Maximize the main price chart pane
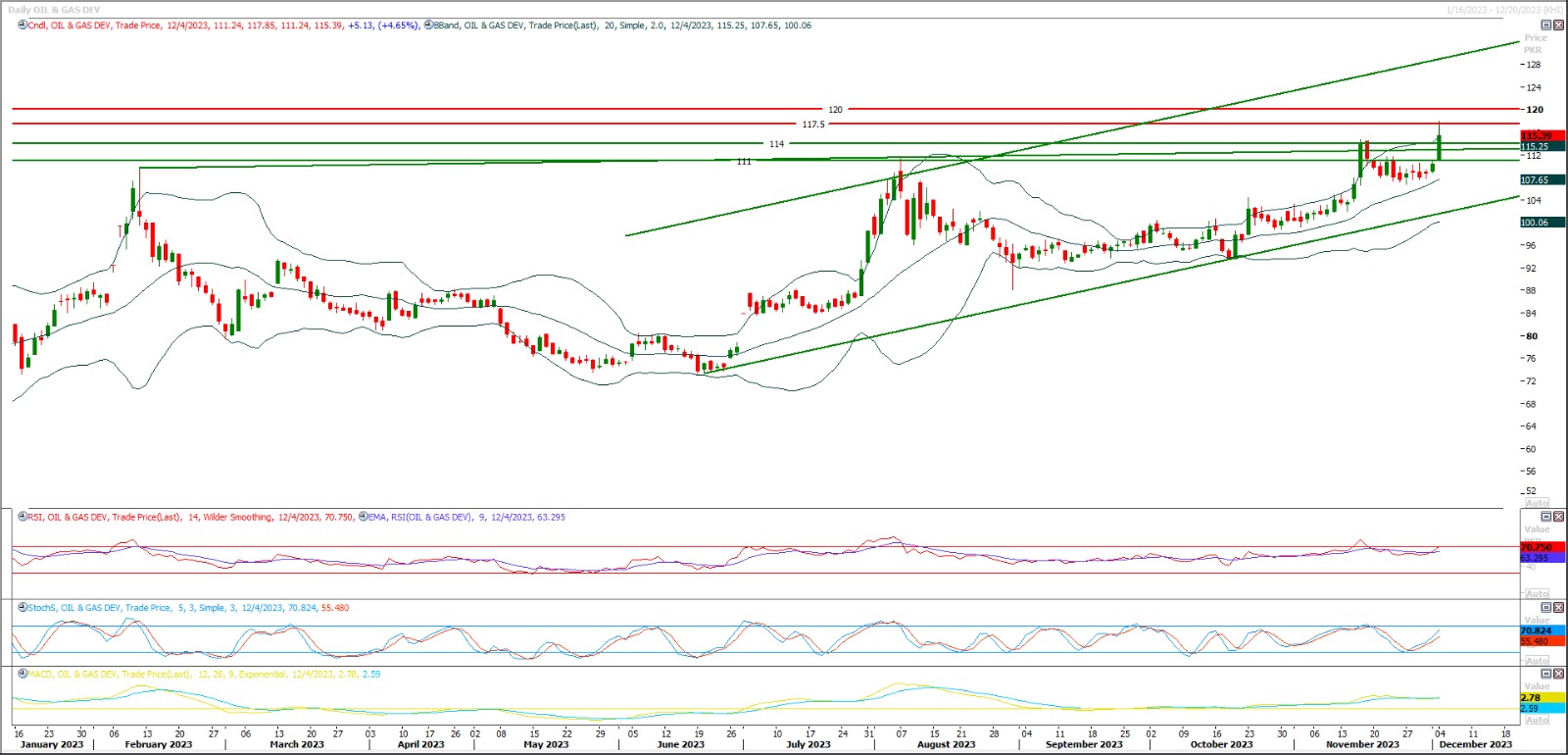1568x755 pixels. pos(1546,25)
